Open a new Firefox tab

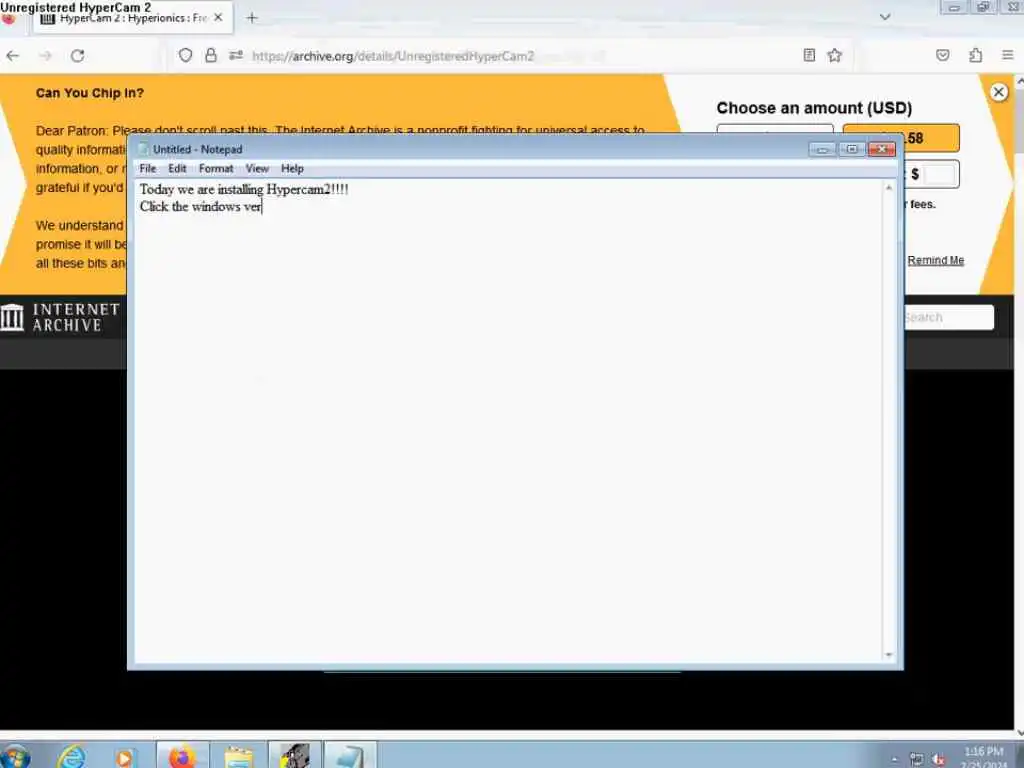251,18
